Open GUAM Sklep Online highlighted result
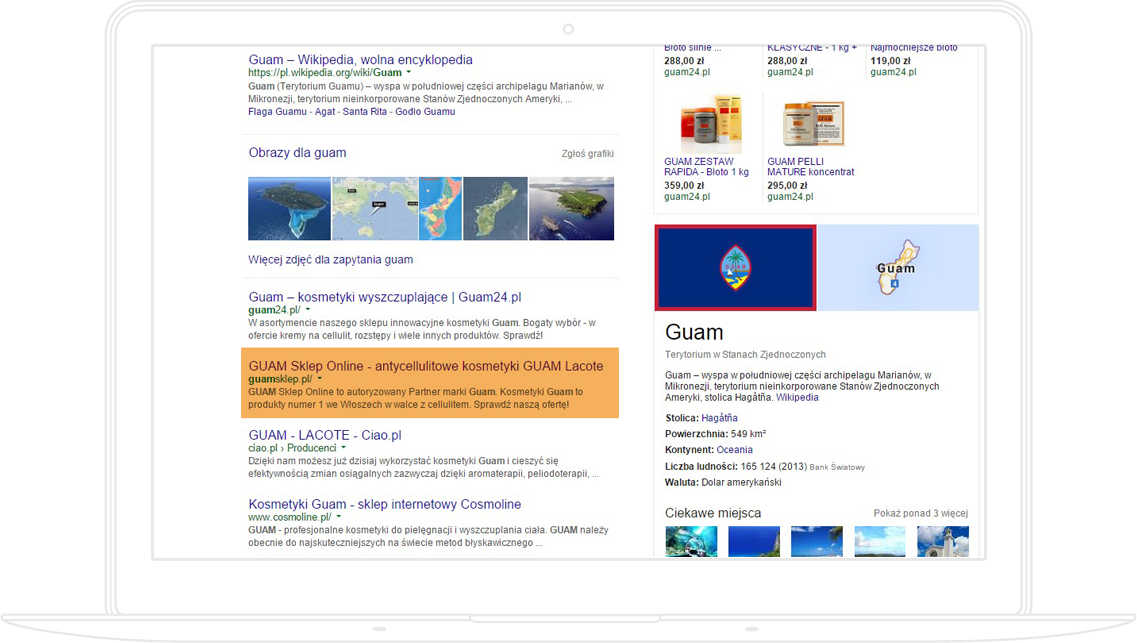Image resolution: width=1137 pixels, height=643 pixels. (x=426, y=366)
